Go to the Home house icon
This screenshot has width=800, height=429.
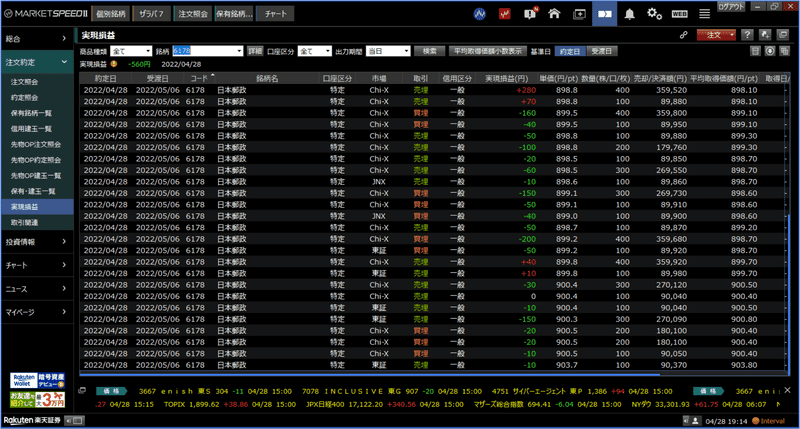pos(554,14)
